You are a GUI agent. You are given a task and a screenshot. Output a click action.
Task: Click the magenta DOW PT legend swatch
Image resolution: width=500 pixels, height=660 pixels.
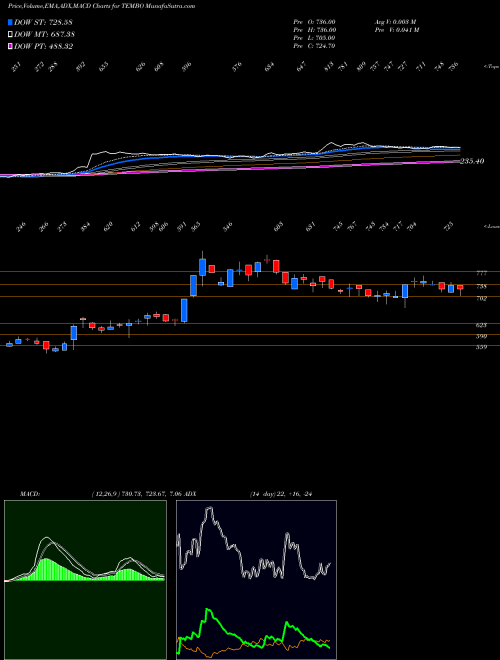coord(11,46)
